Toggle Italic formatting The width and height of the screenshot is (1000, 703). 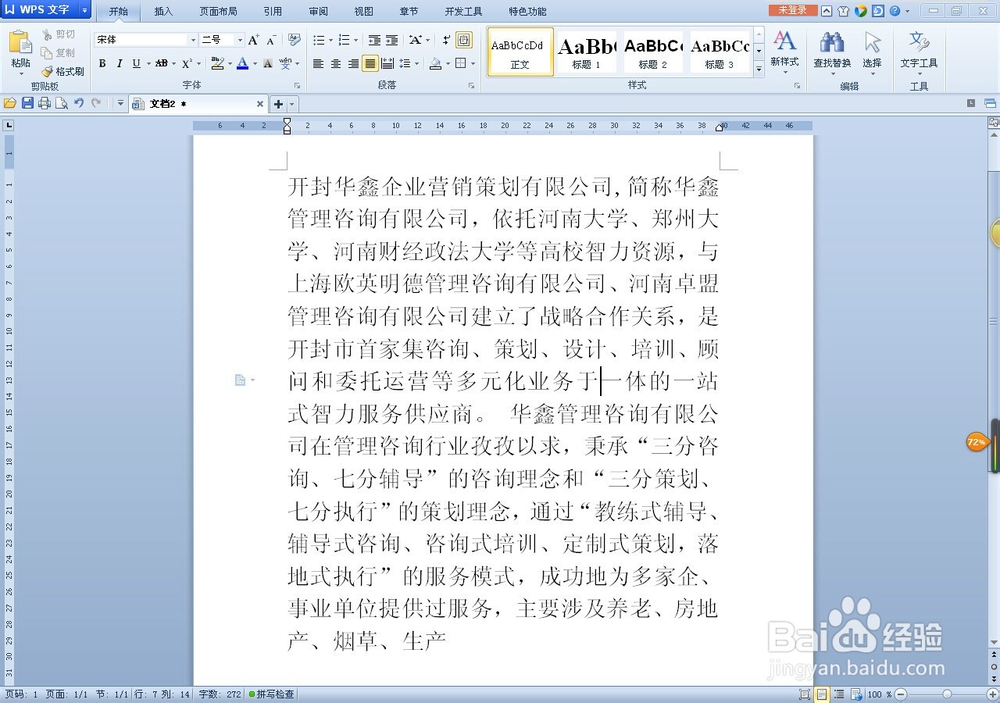pos(119,63)
